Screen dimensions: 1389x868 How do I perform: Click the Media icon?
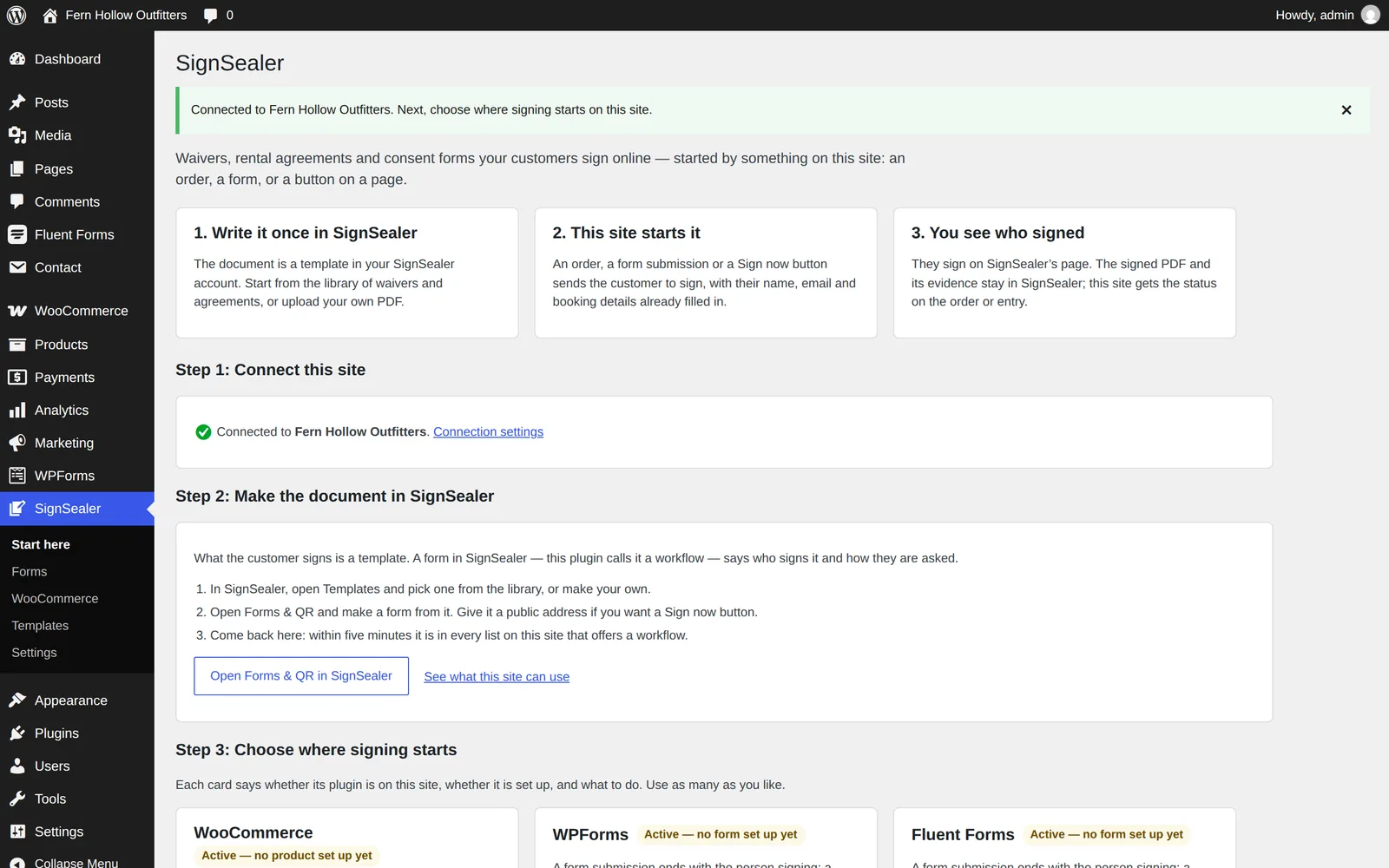click(17, 135)
